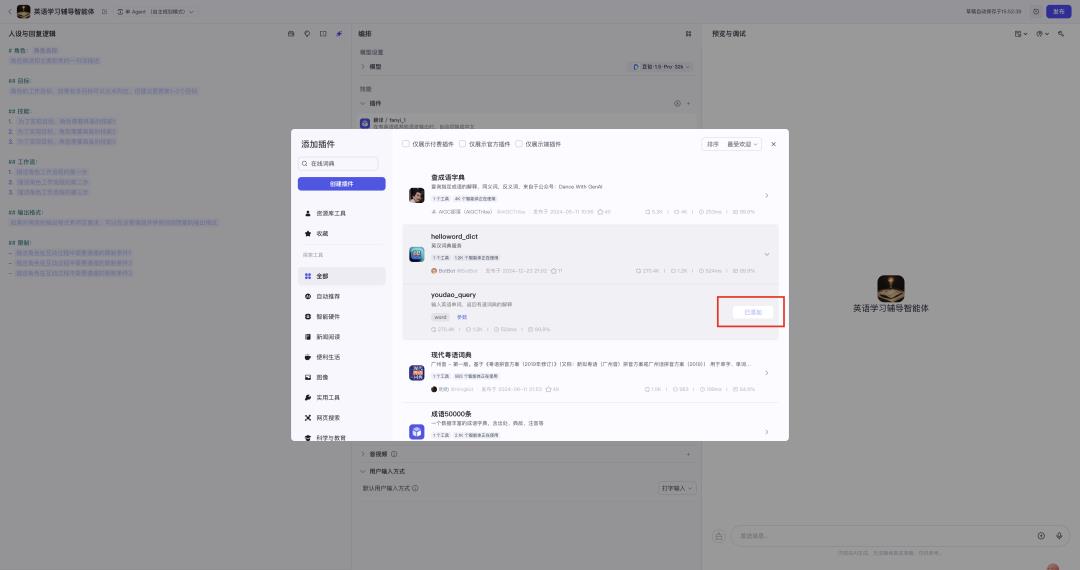
Task: Select the 便利生活 category
Action: pyautogui.click(x=342, y=357)
